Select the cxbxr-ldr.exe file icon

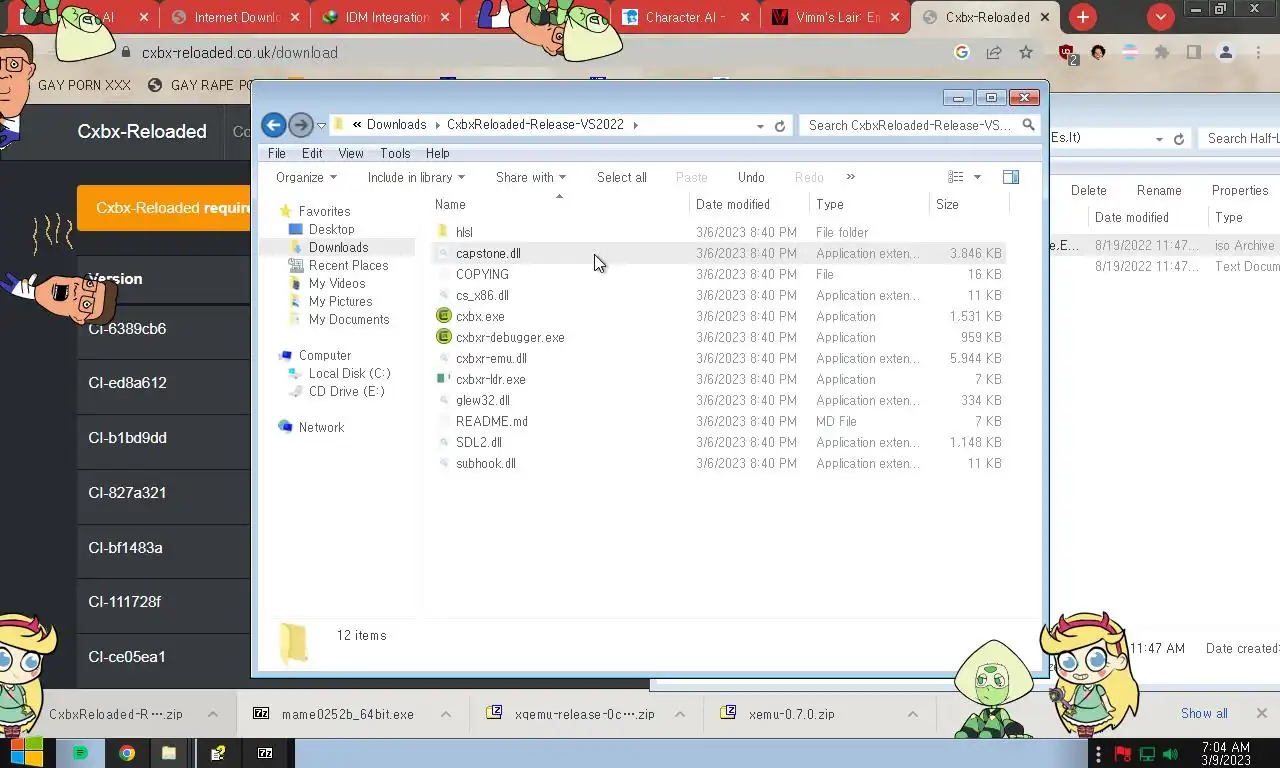pos(445,379)
